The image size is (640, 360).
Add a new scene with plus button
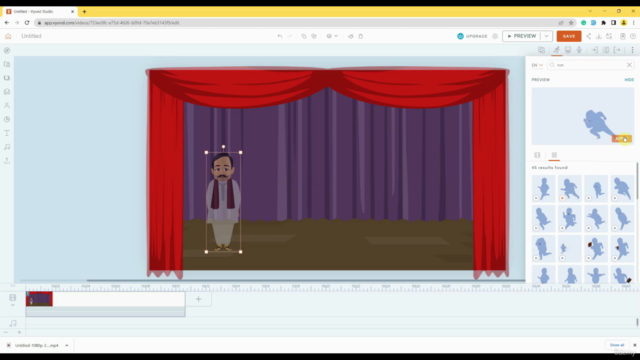(198, 299)
